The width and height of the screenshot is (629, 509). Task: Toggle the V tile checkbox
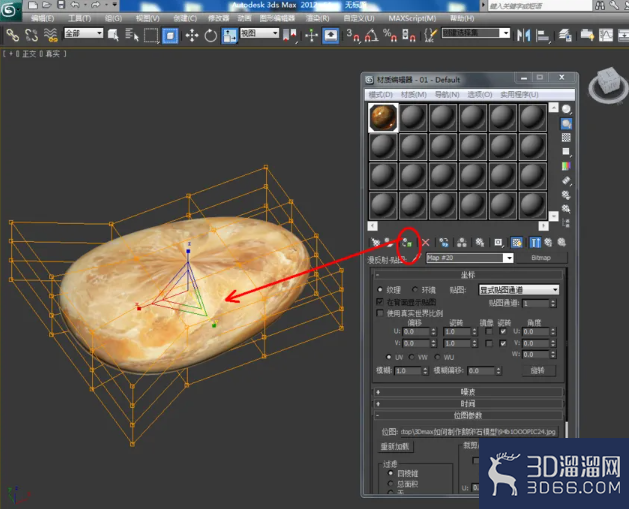click(503, 343)
